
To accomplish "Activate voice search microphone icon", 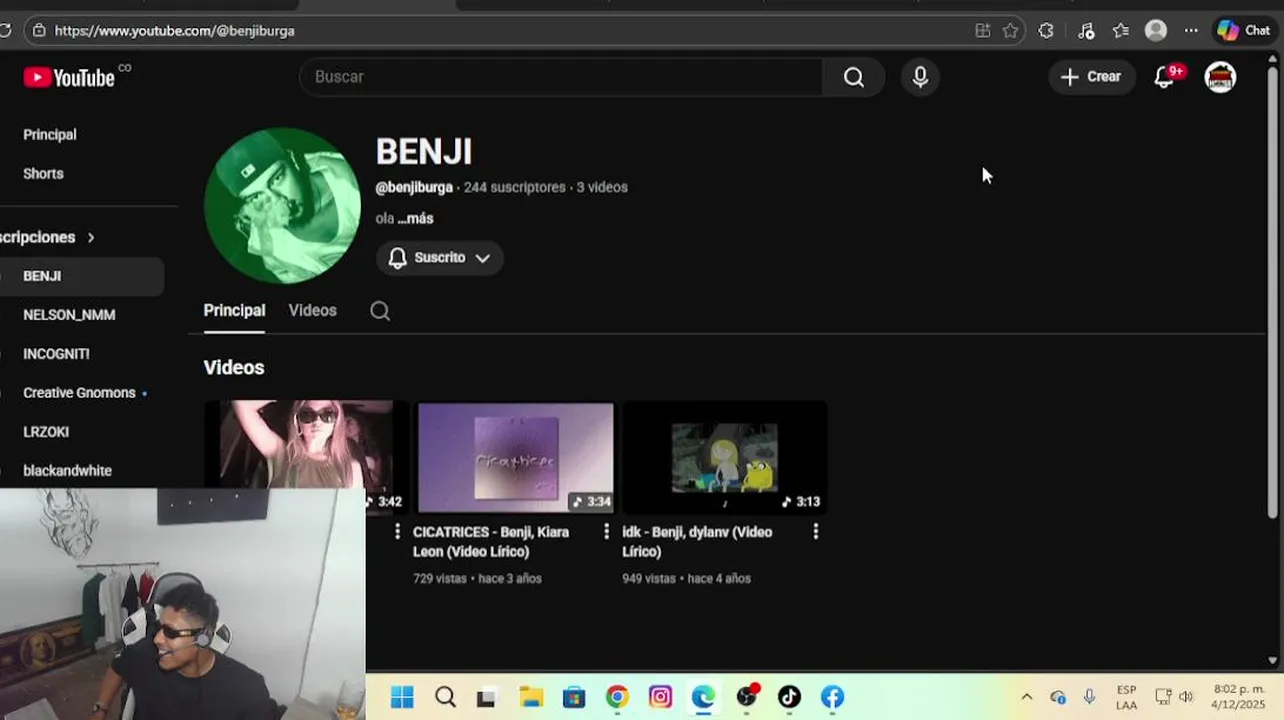I will [x=920, y=77].
